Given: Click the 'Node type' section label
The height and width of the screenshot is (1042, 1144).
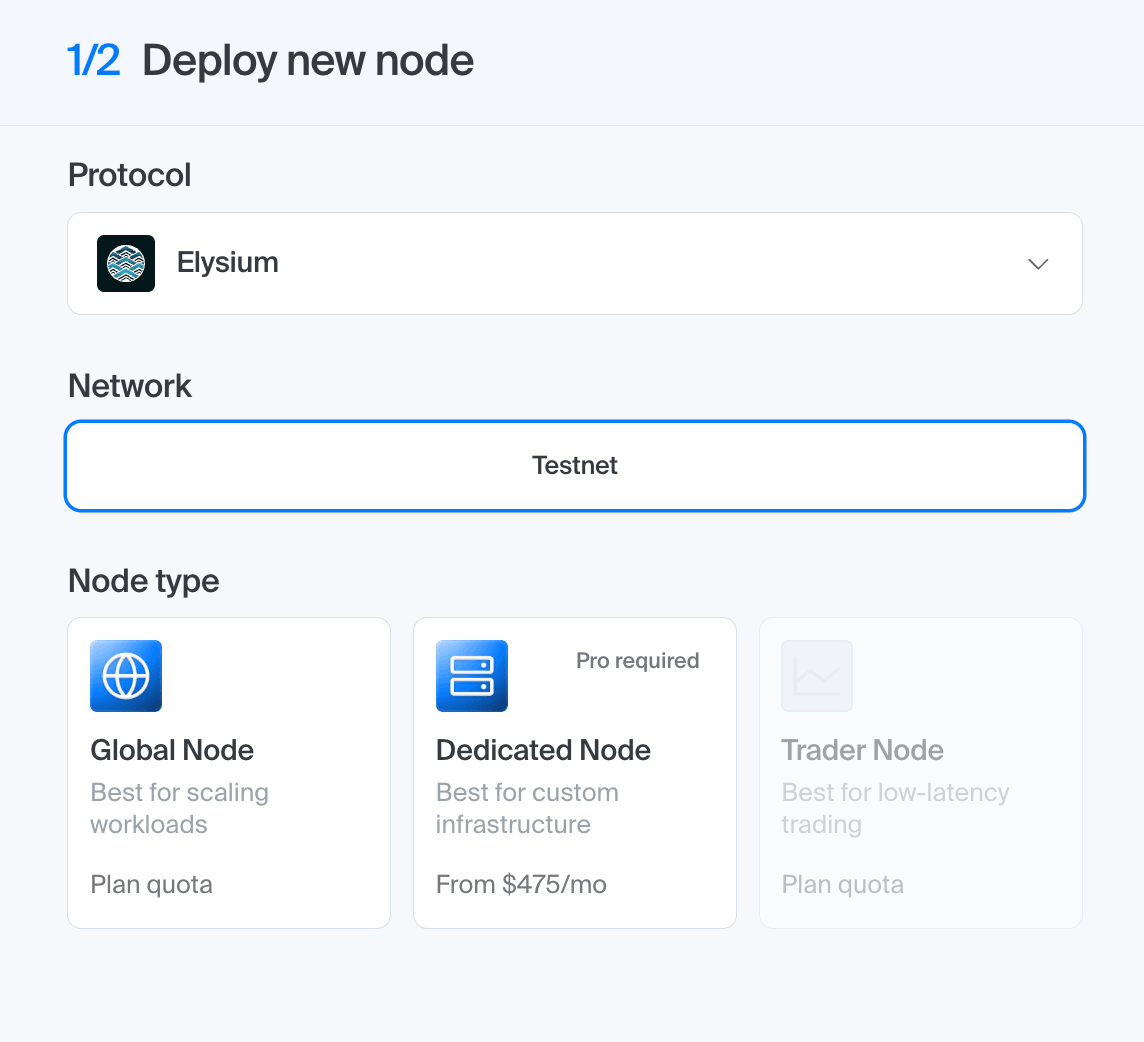Looking at the screenshot, I should tap(144, 582).
